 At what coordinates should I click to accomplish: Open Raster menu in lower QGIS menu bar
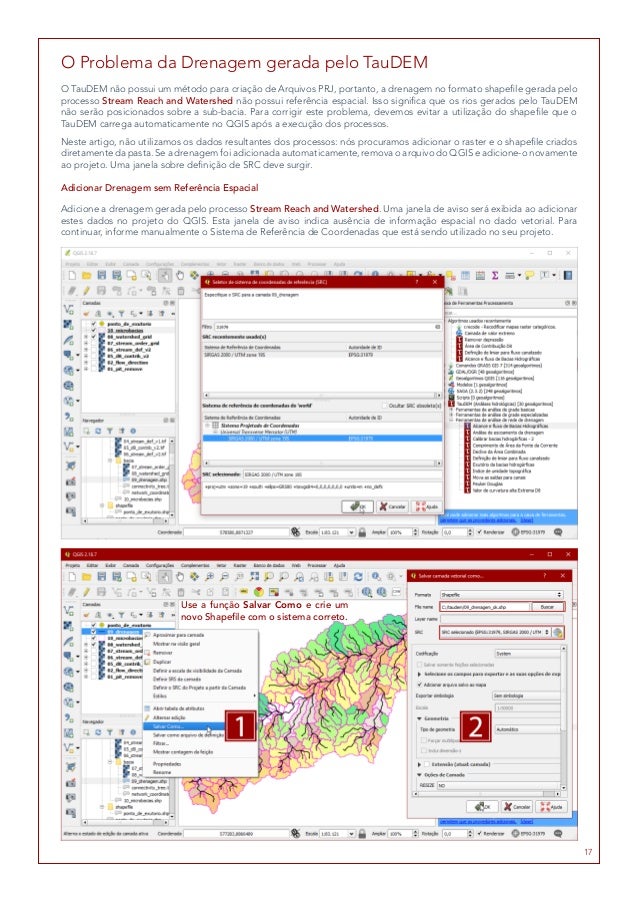pyautogui.click(x=240, y=566)
